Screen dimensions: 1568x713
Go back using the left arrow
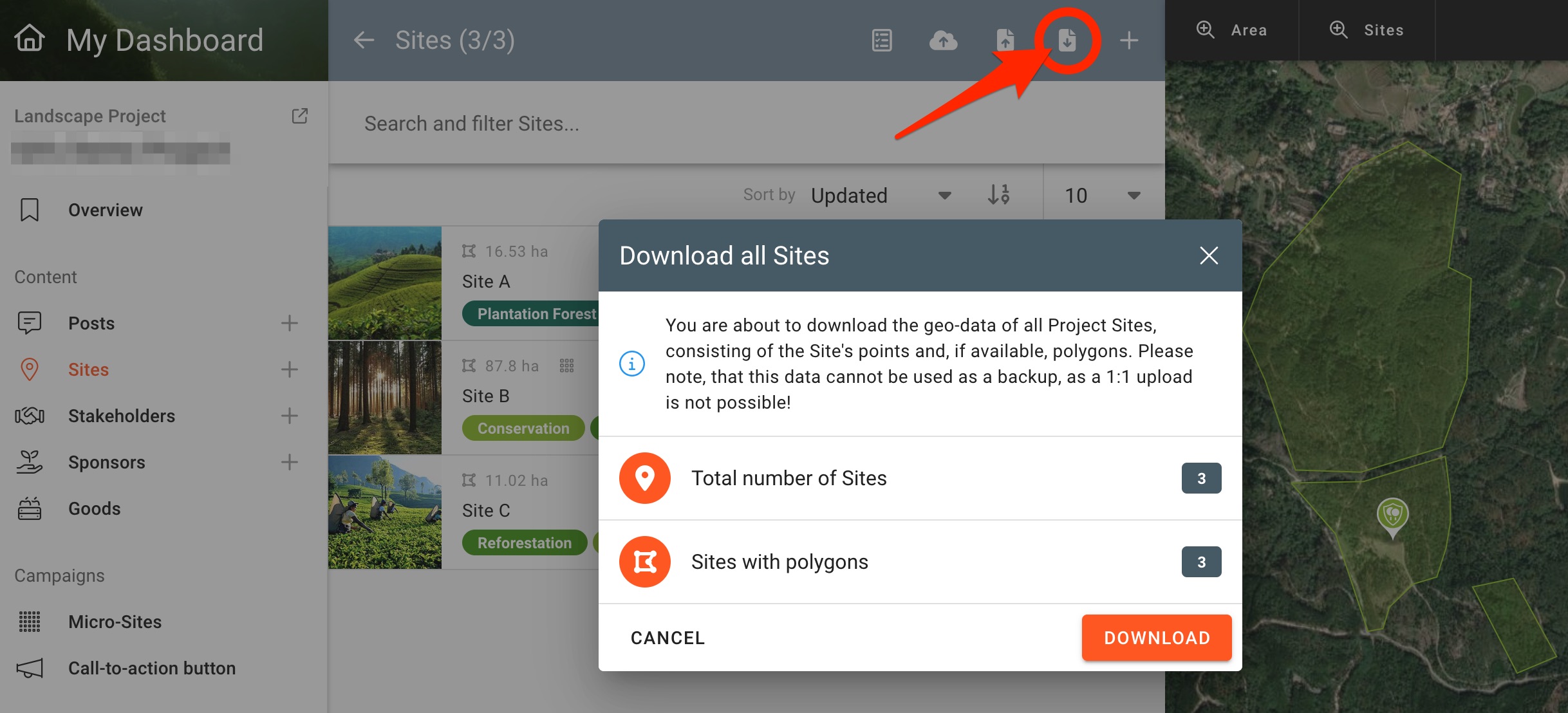[364, 41]
